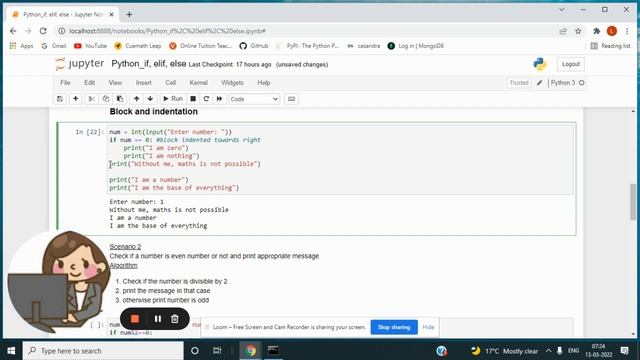Click the page vertical scrollbar thumb
This screenshot has width=640, height=360.
(x=633, y=202)
